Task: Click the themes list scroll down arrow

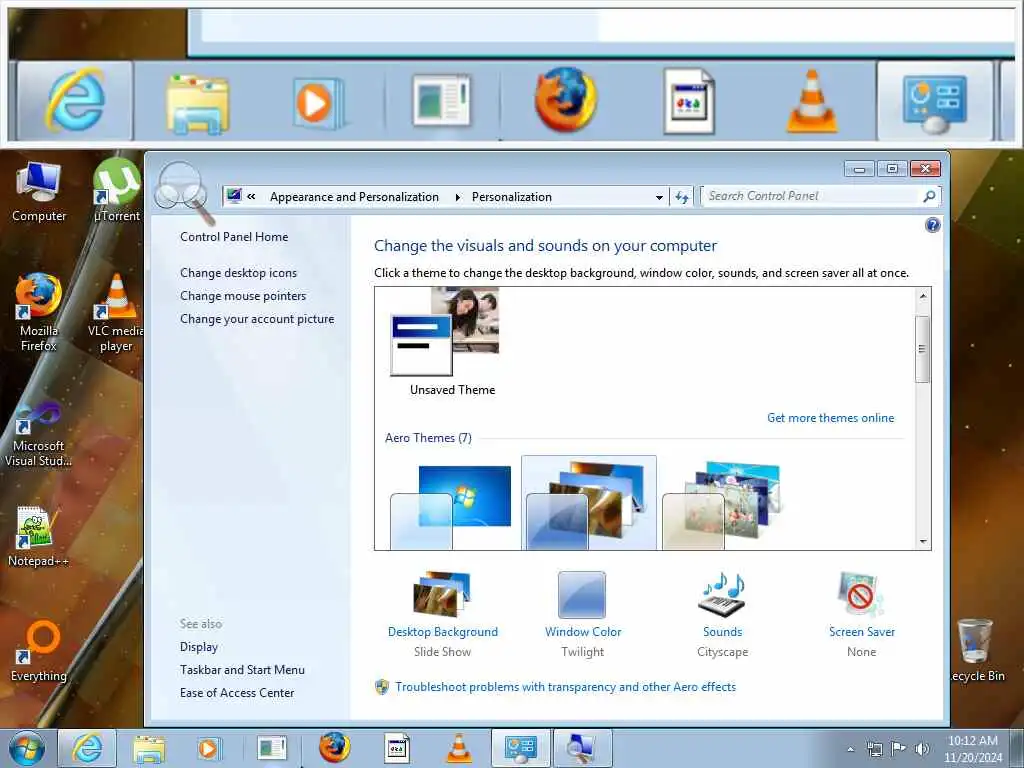Action: click(x=923, y=541)
